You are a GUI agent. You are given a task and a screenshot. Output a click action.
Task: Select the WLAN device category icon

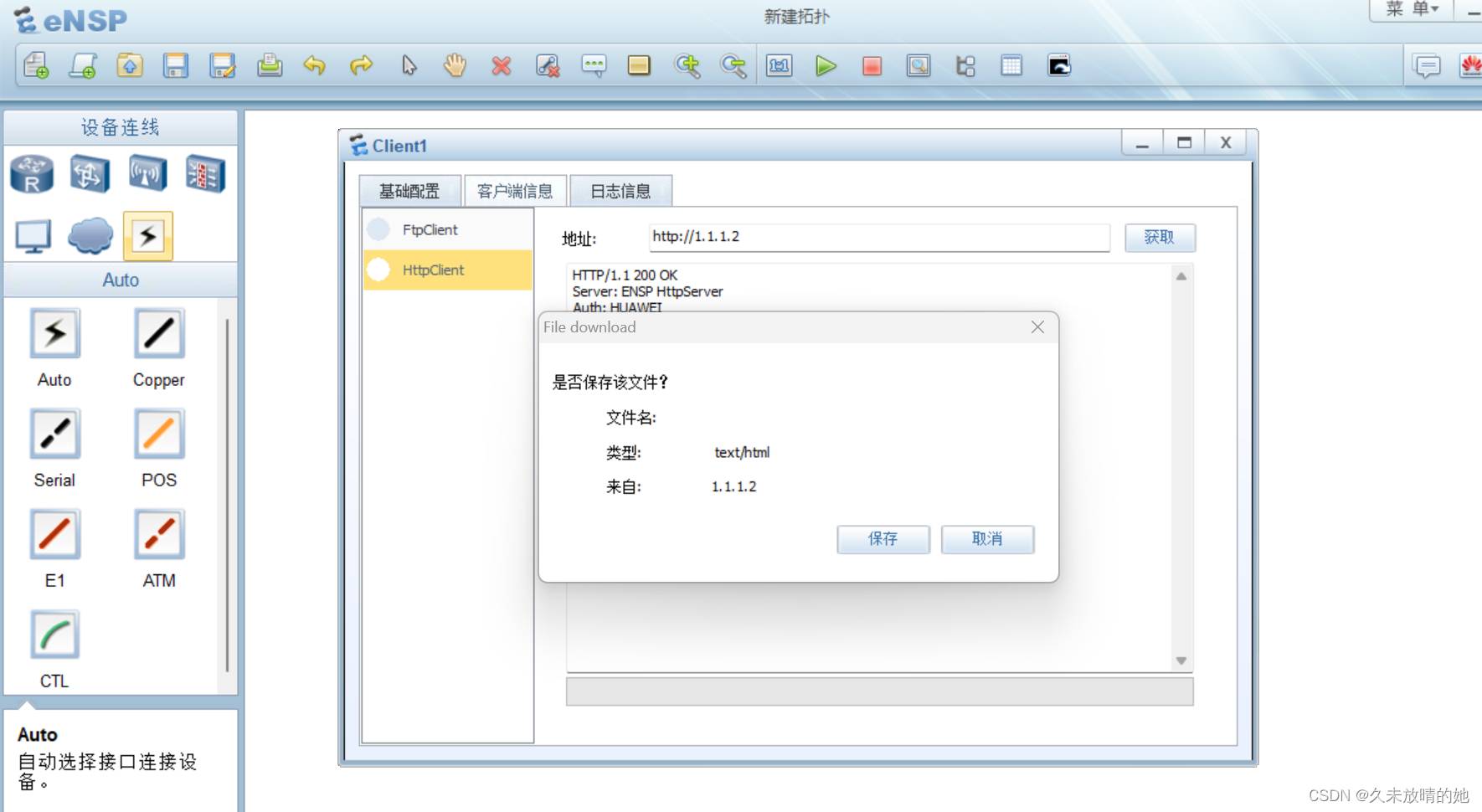coord(147,174)
